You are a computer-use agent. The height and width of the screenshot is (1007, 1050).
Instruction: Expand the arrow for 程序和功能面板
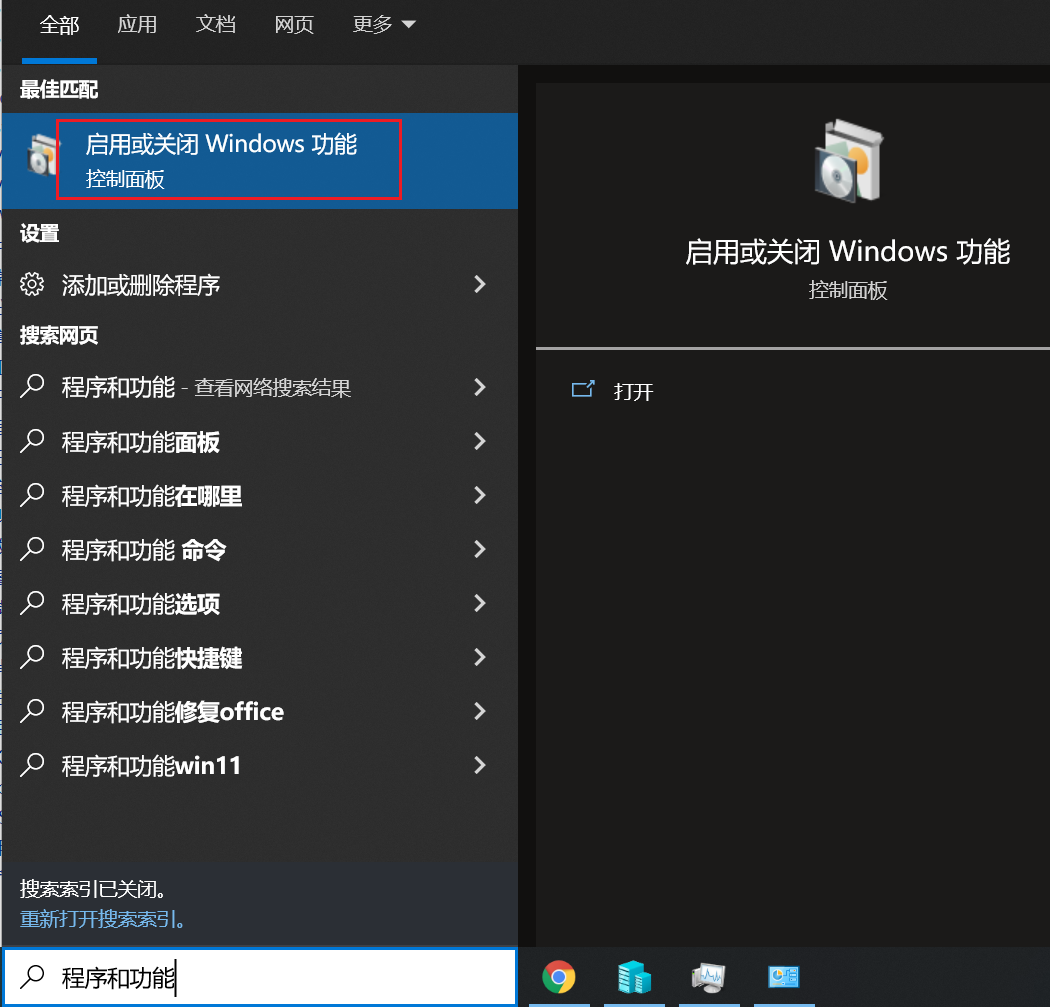pos(479,441)
